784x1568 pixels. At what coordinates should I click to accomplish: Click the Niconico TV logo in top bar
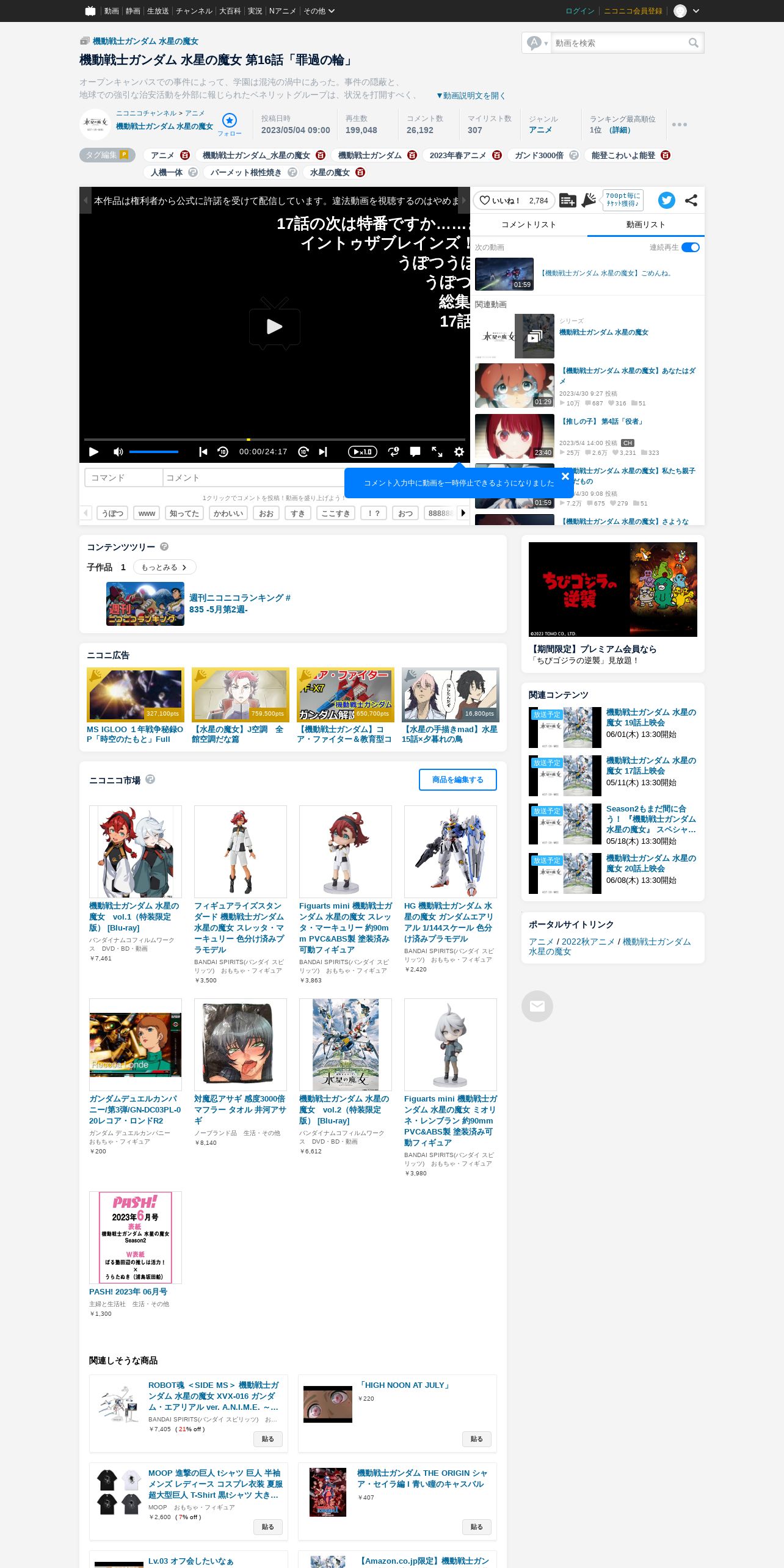click(90, 11)
